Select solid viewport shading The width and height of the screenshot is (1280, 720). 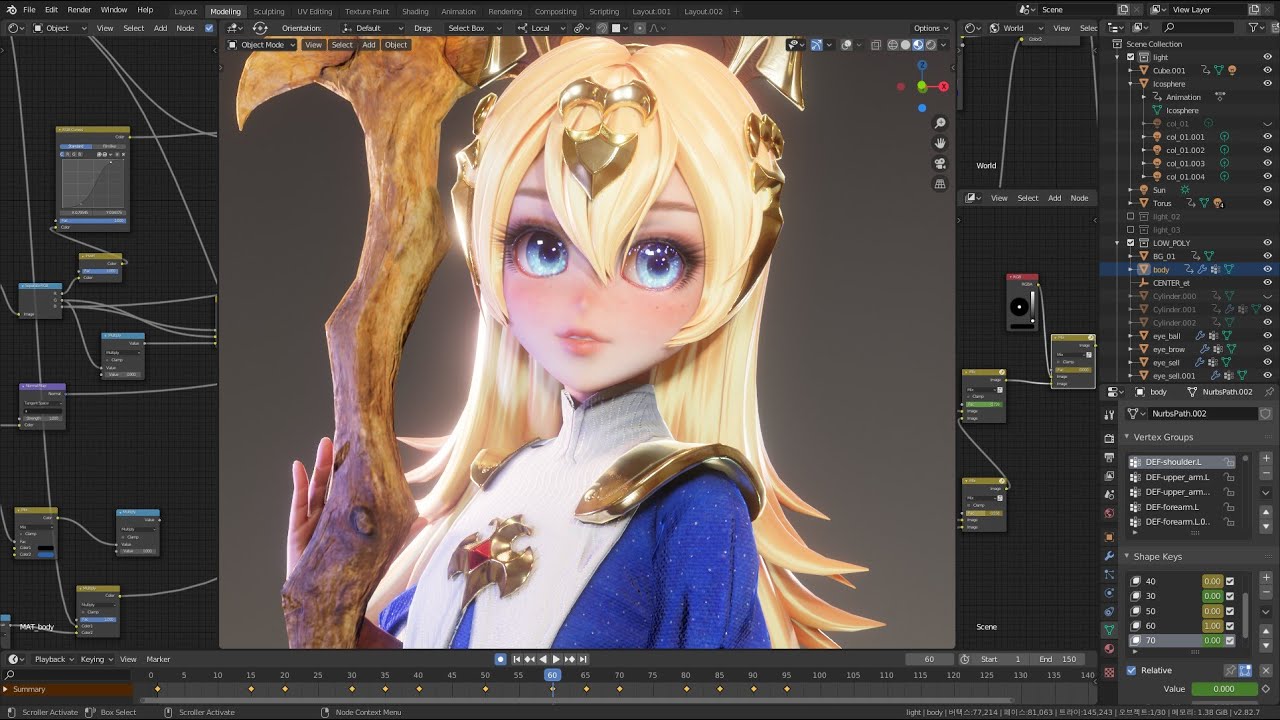(906, 44)
